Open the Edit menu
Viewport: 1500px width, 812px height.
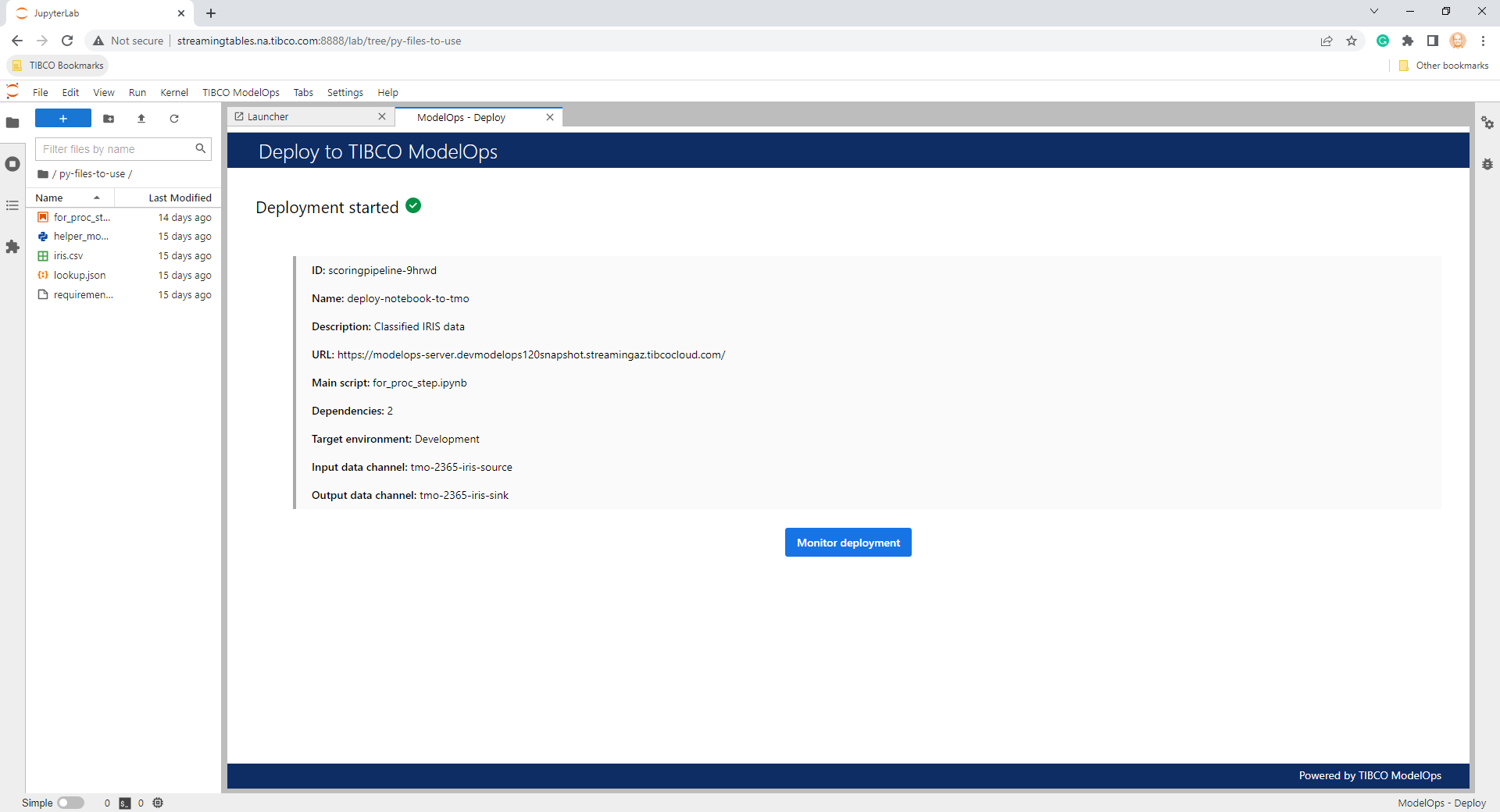pos(70,92)
